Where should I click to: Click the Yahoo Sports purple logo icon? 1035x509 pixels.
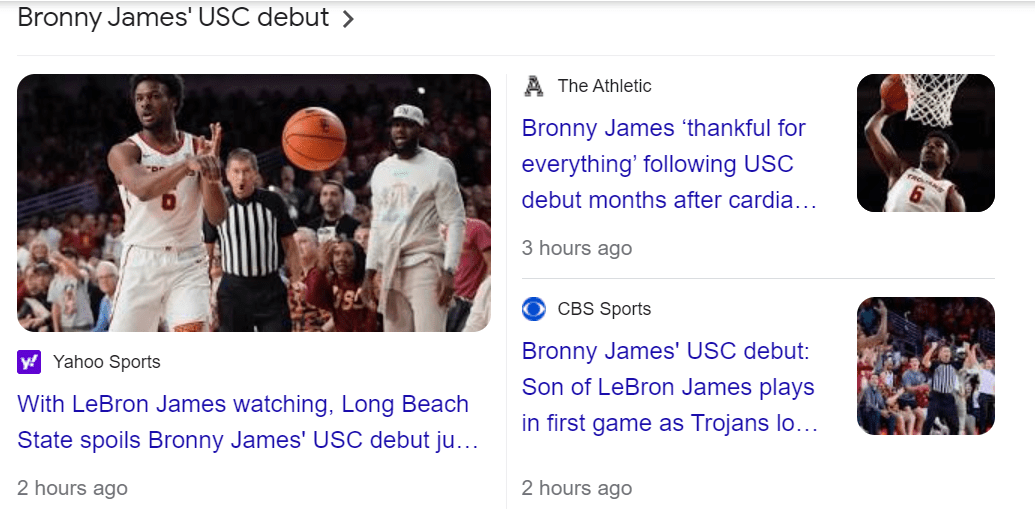click(29, 362)
